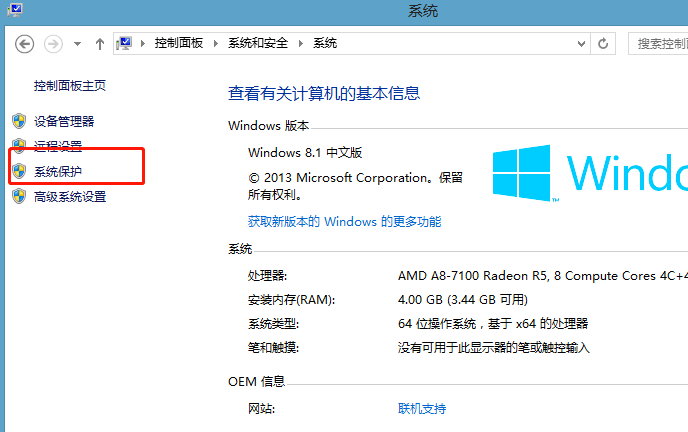The height and width of the screenshot is (432, 688).
Task: Expand the chevron after 系统和安全
Action: tap(301, 43)
